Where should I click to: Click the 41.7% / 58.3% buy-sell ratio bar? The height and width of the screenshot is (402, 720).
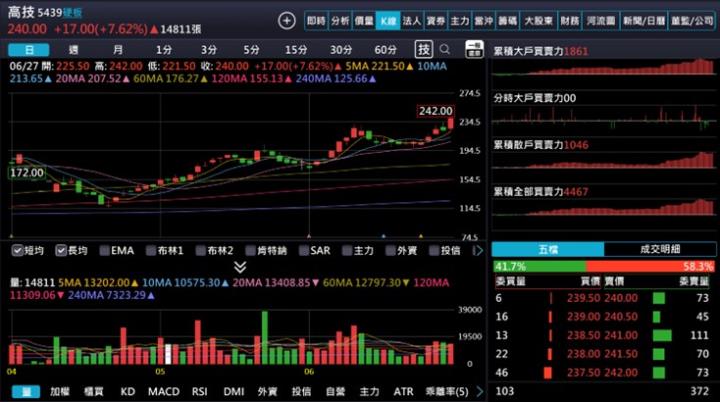(x=604, y=266)
